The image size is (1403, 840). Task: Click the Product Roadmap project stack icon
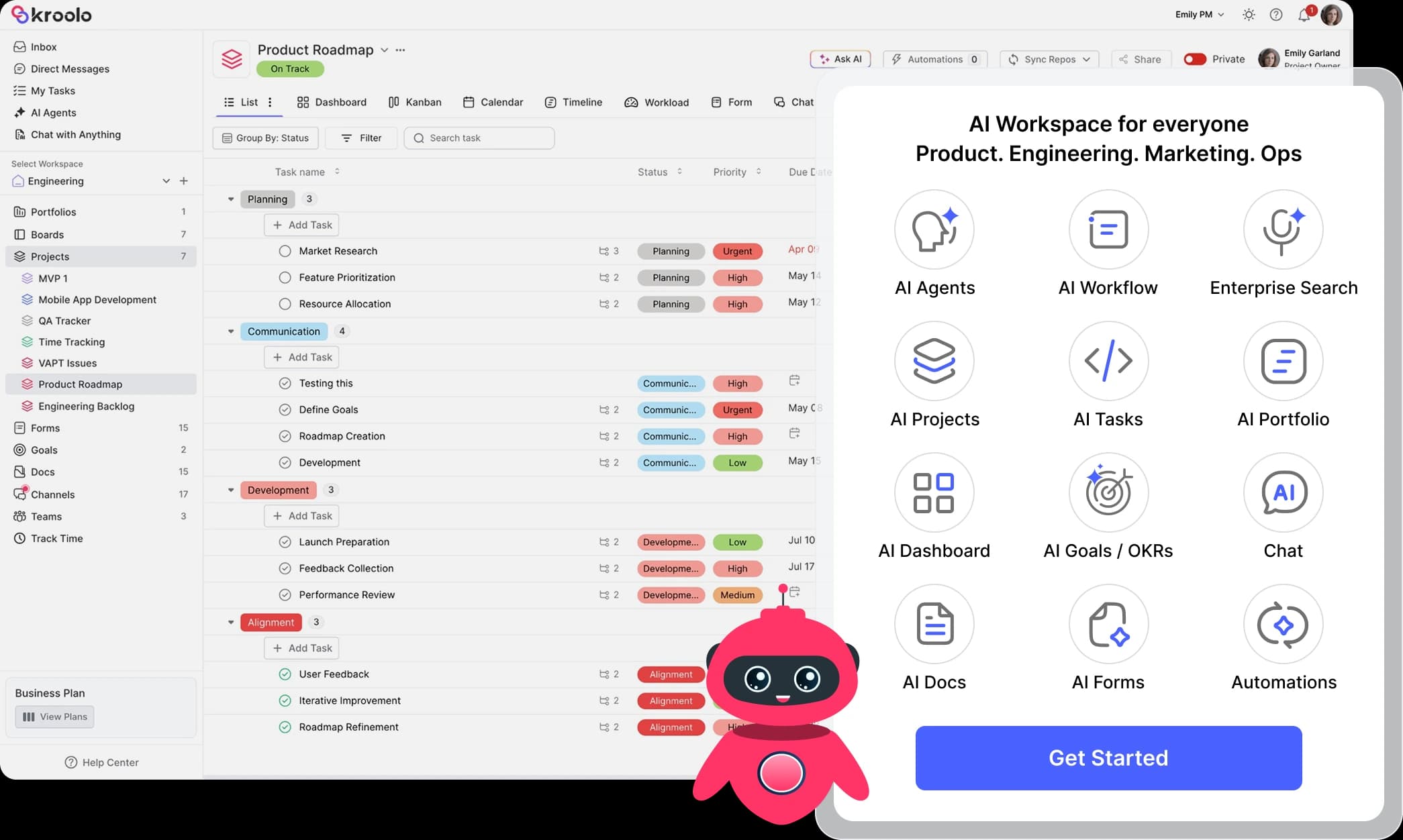point(232,59)
